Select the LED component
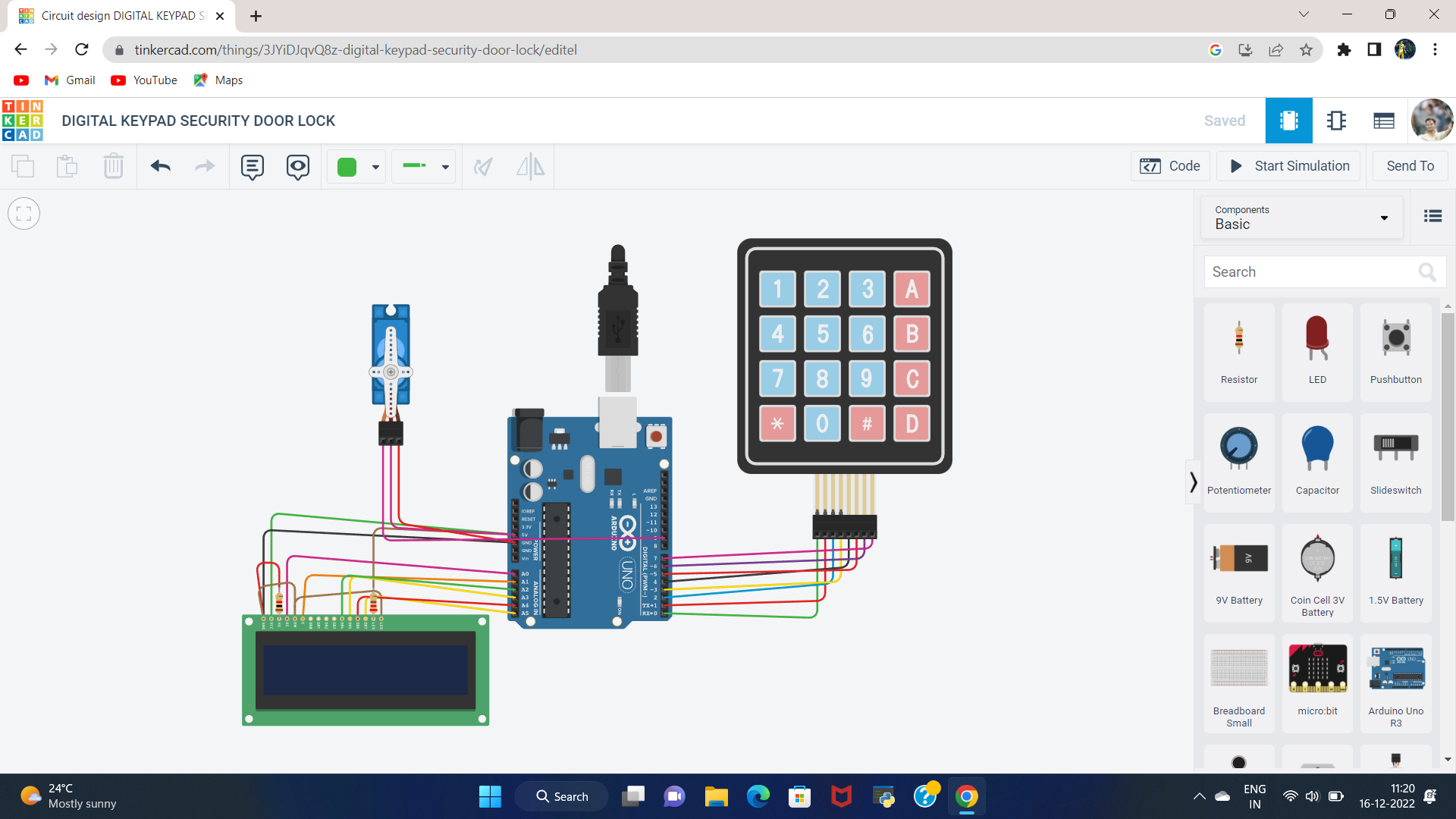 coord(1317,353)
